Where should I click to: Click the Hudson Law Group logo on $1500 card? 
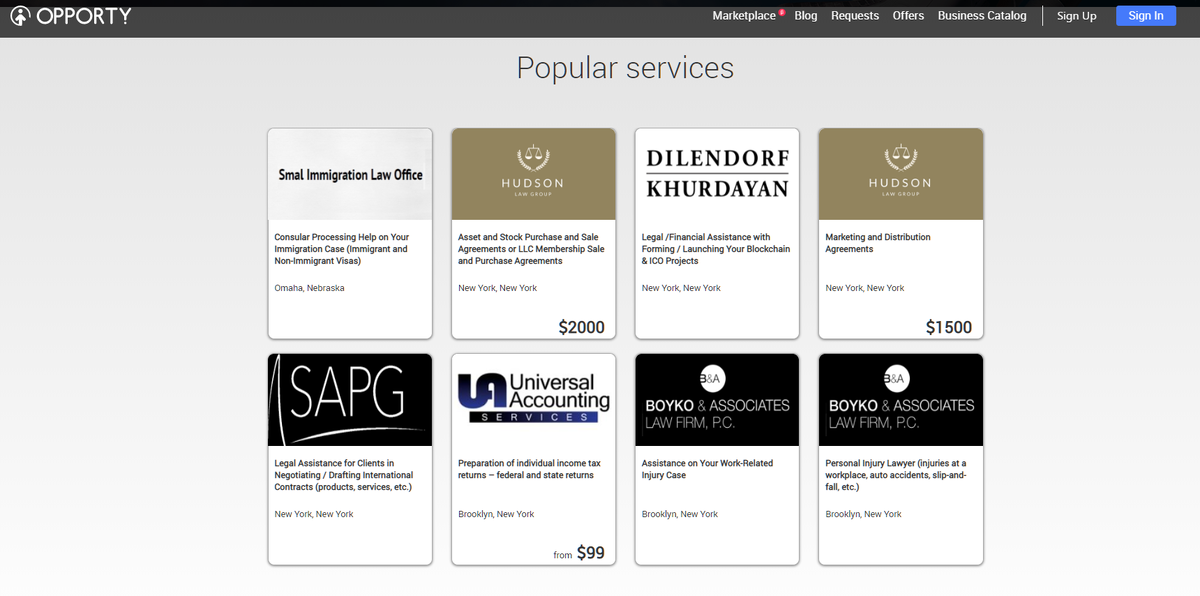(901, 174)
